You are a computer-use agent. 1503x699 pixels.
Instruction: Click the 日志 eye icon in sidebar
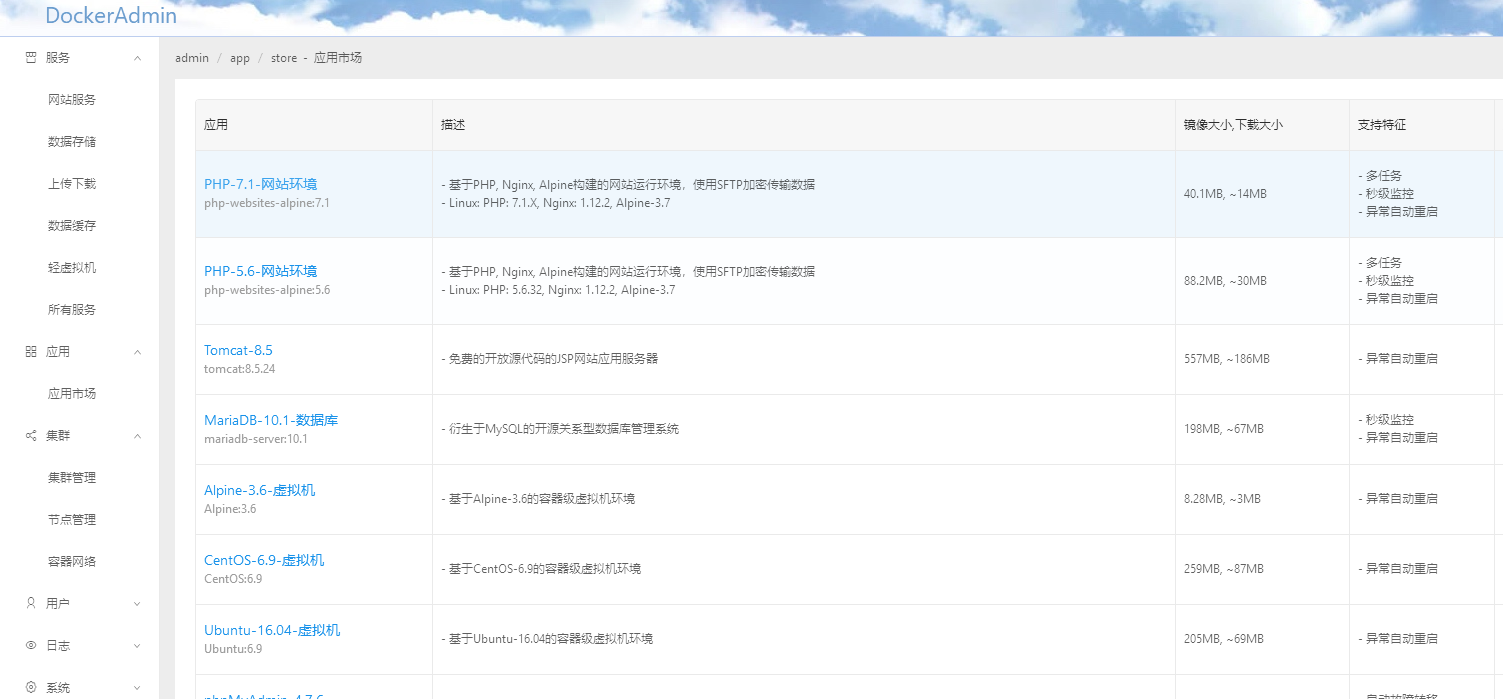tap(30, 646)
